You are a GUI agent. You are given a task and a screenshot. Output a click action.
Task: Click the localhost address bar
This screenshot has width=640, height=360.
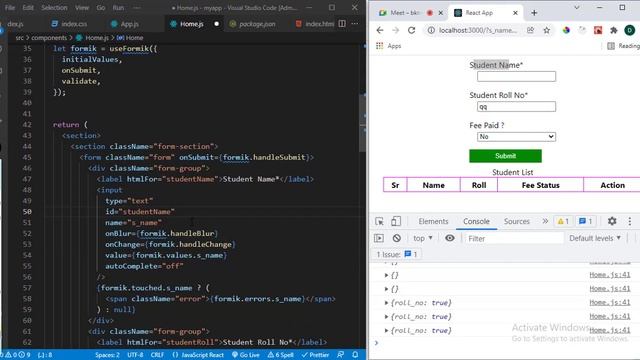pos(478,30)
